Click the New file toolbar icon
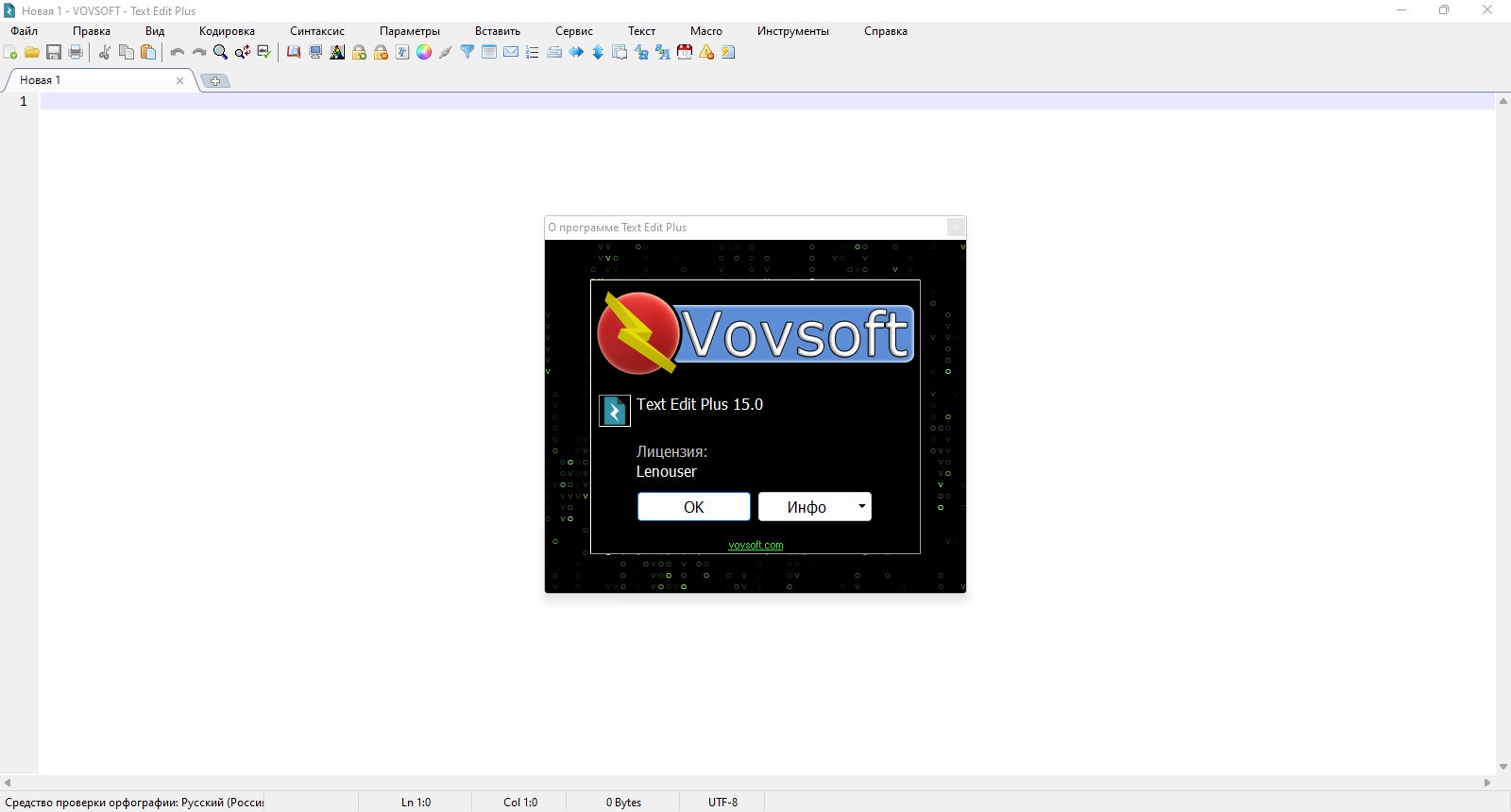This screenshot has height=812, width=1511. pyautogui.click(x=10, y=52)
